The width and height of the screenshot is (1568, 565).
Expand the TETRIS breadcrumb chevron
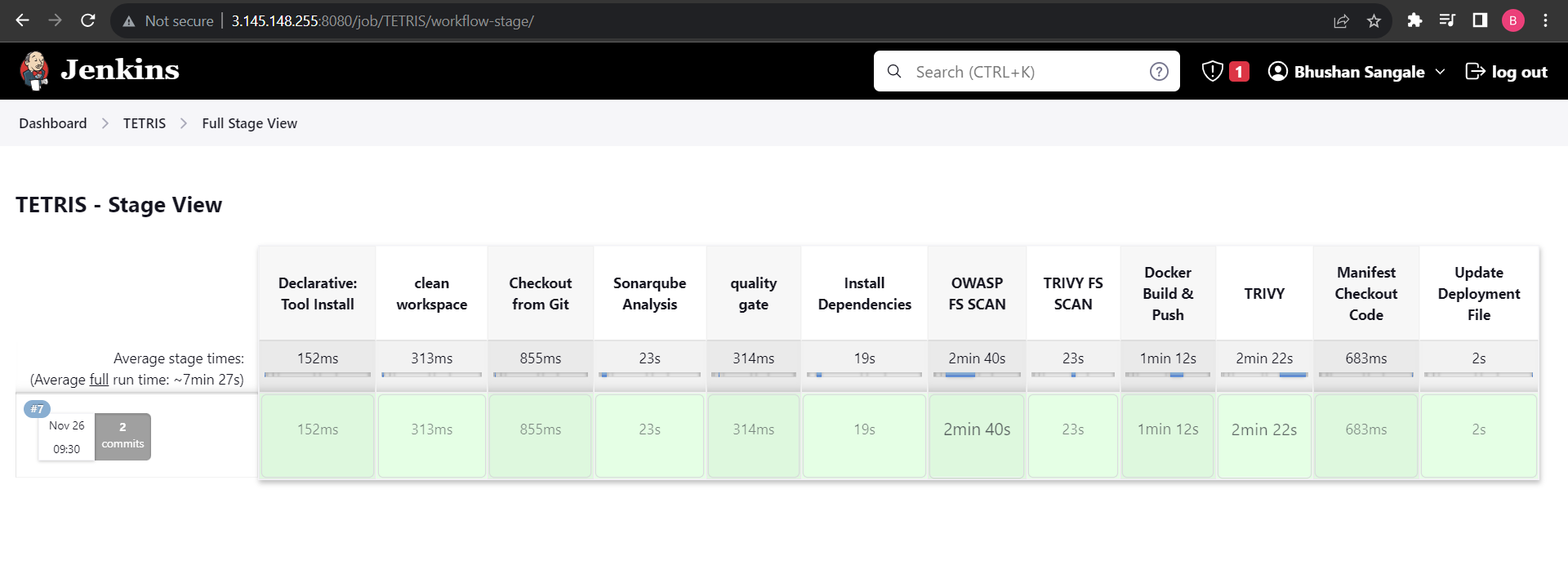click(184, 123)
